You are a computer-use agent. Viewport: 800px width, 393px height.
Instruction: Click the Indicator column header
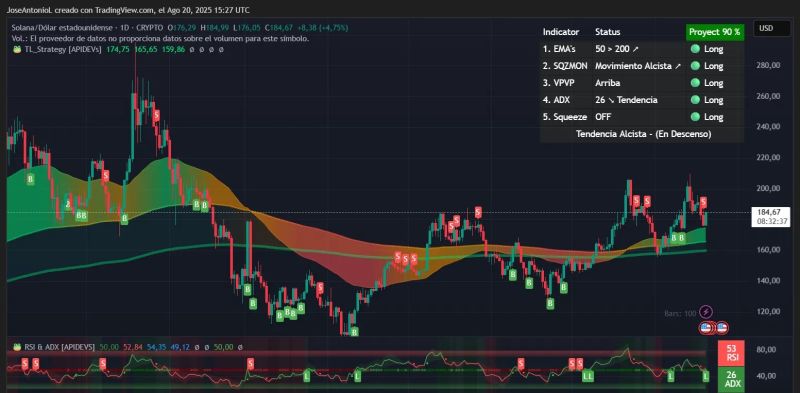tap(561, 32)
